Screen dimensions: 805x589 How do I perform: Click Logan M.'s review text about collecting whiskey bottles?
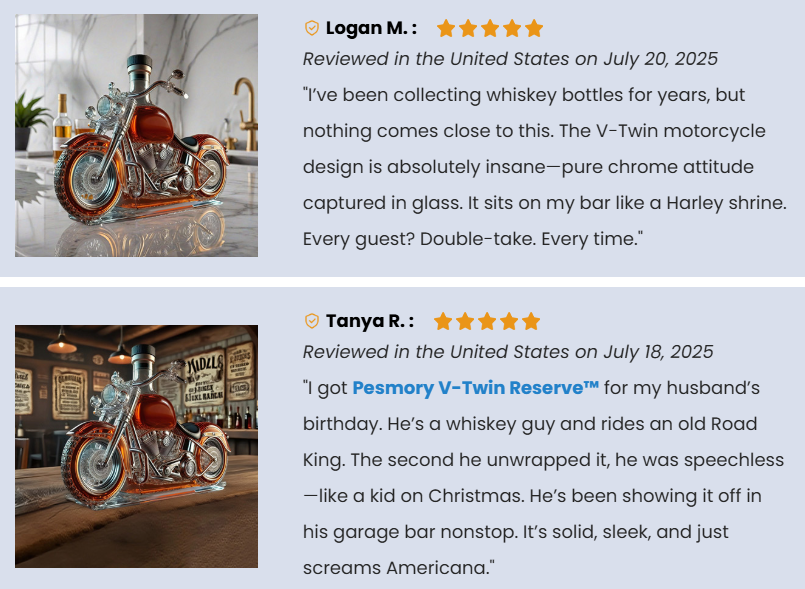[x=544, y=167]
